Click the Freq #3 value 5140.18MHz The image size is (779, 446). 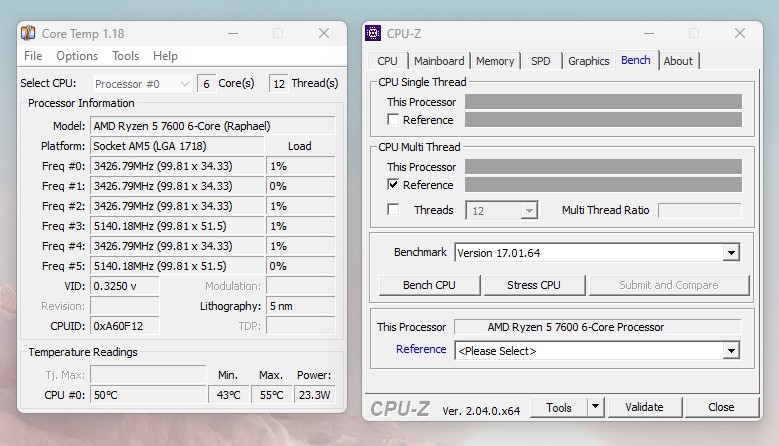click(177, 226)
